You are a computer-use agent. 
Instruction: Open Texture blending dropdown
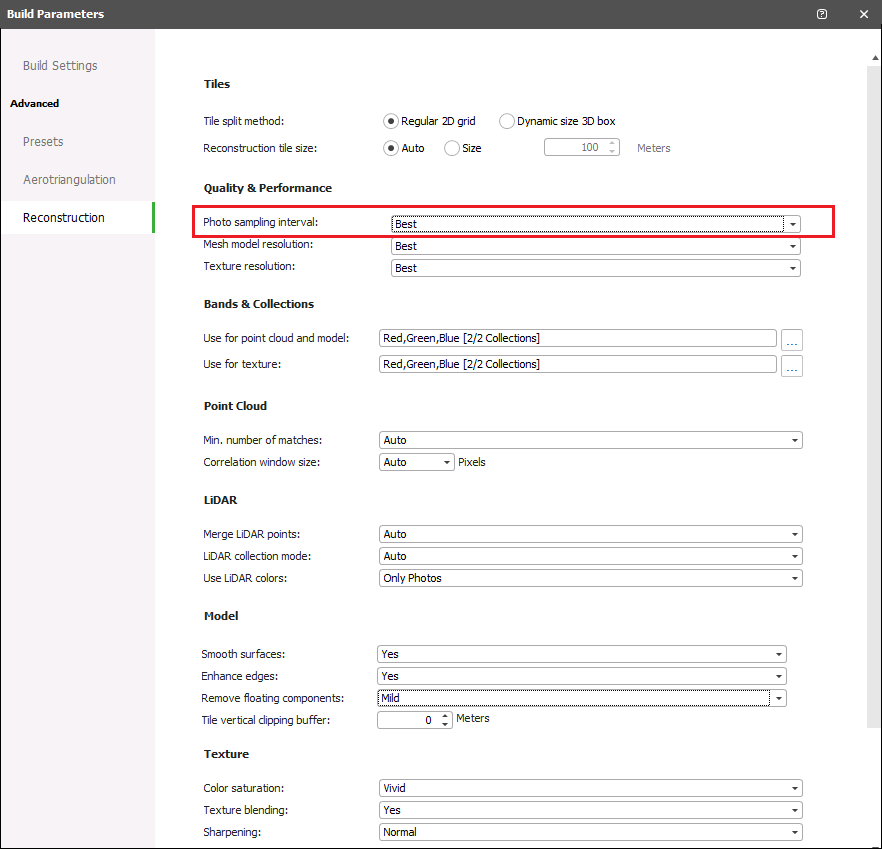click(x=591, y=810)
